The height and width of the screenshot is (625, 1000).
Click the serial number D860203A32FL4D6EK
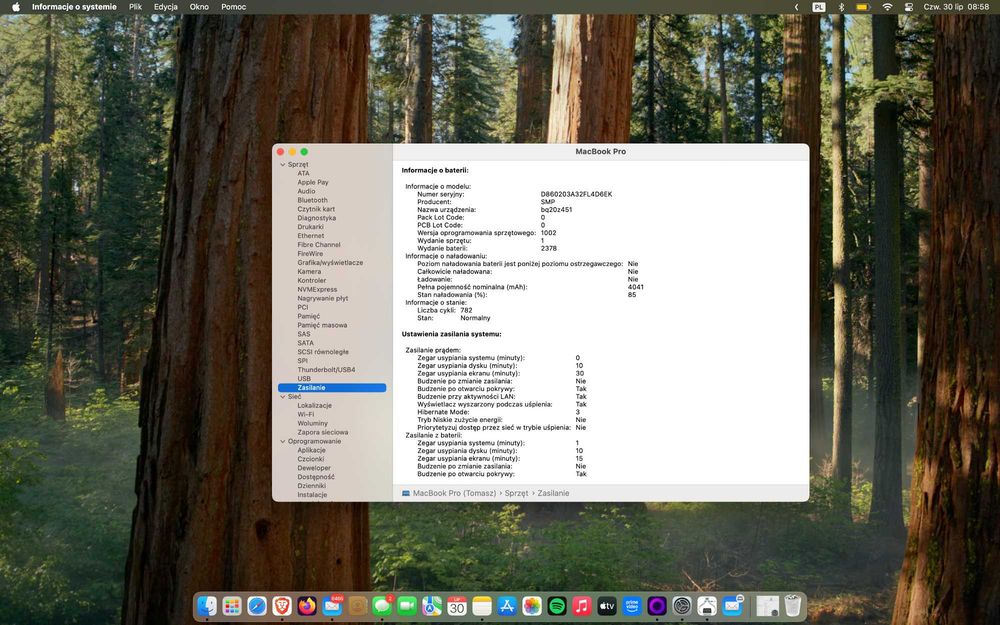click(x=577, y=195)
